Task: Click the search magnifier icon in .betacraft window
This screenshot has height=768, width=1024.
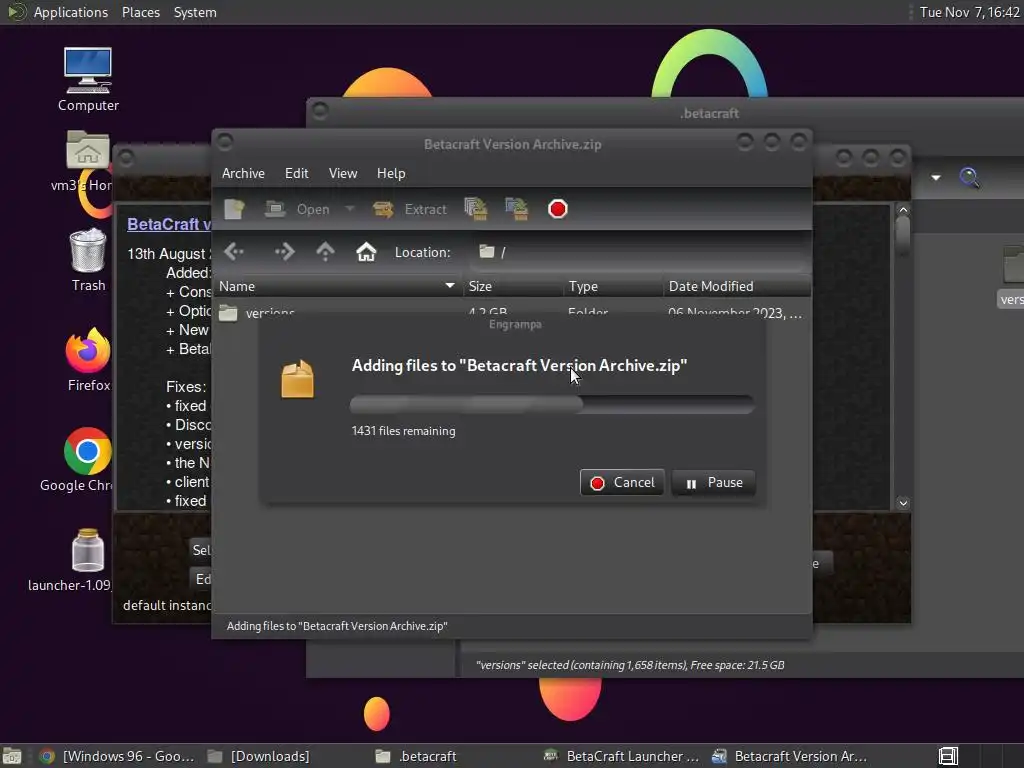Action: click(969, 177)
